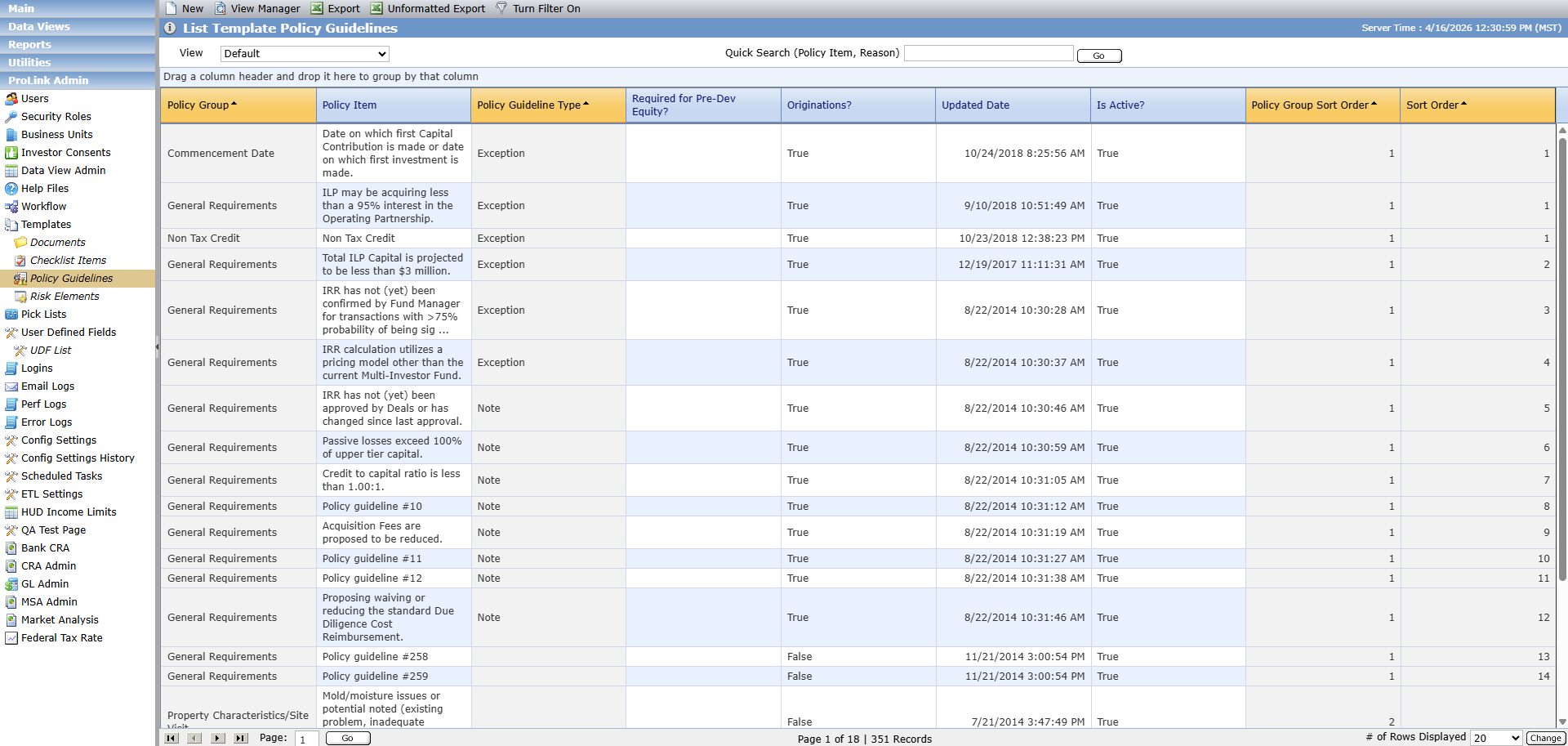Open Market Analysis link
Viewport: 1568px width, 746px height.
(60, 620)
